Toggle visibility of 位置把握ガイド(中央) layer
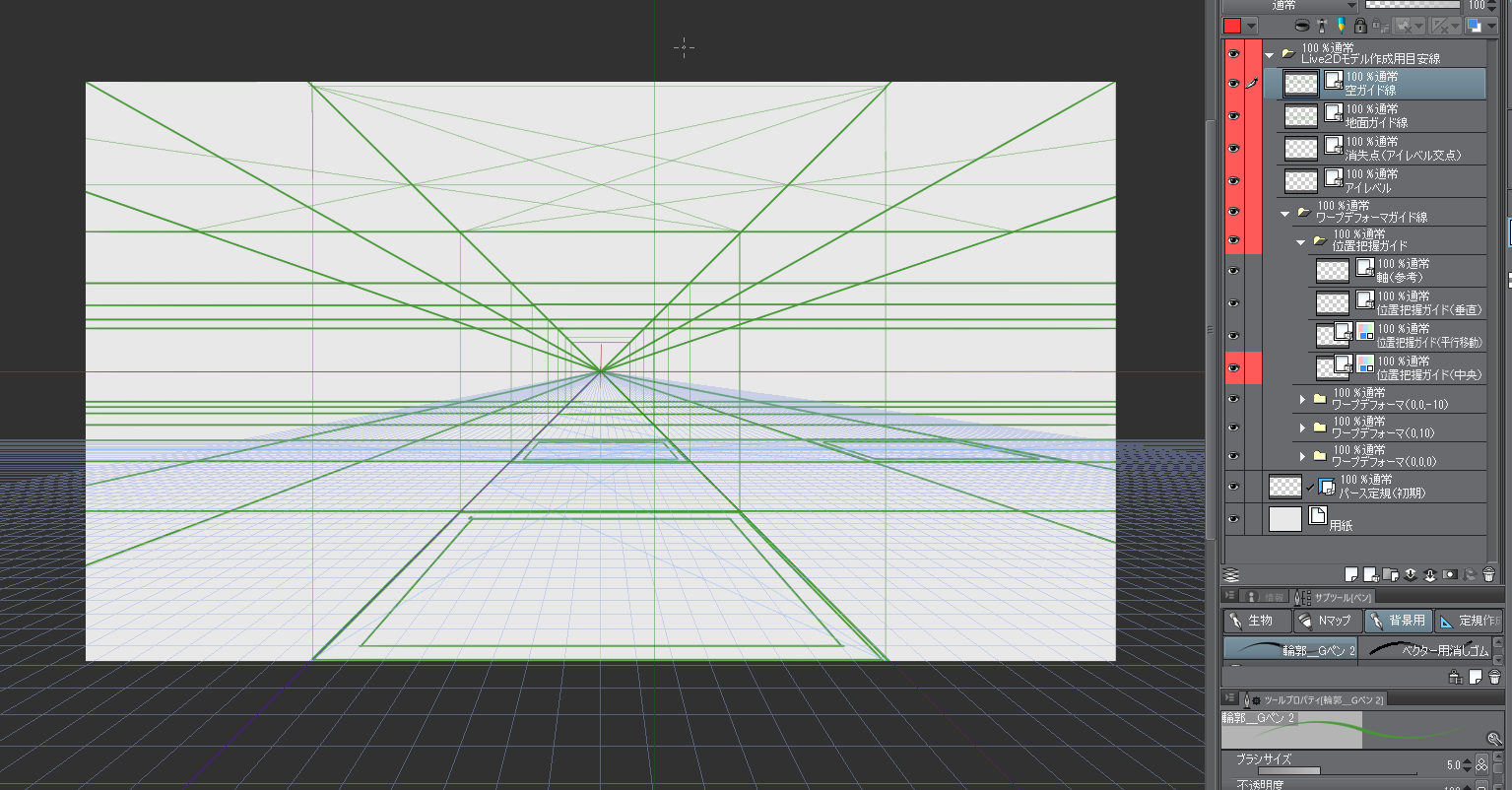This screenshot has width=1512, height=790. click(1233, 368)
